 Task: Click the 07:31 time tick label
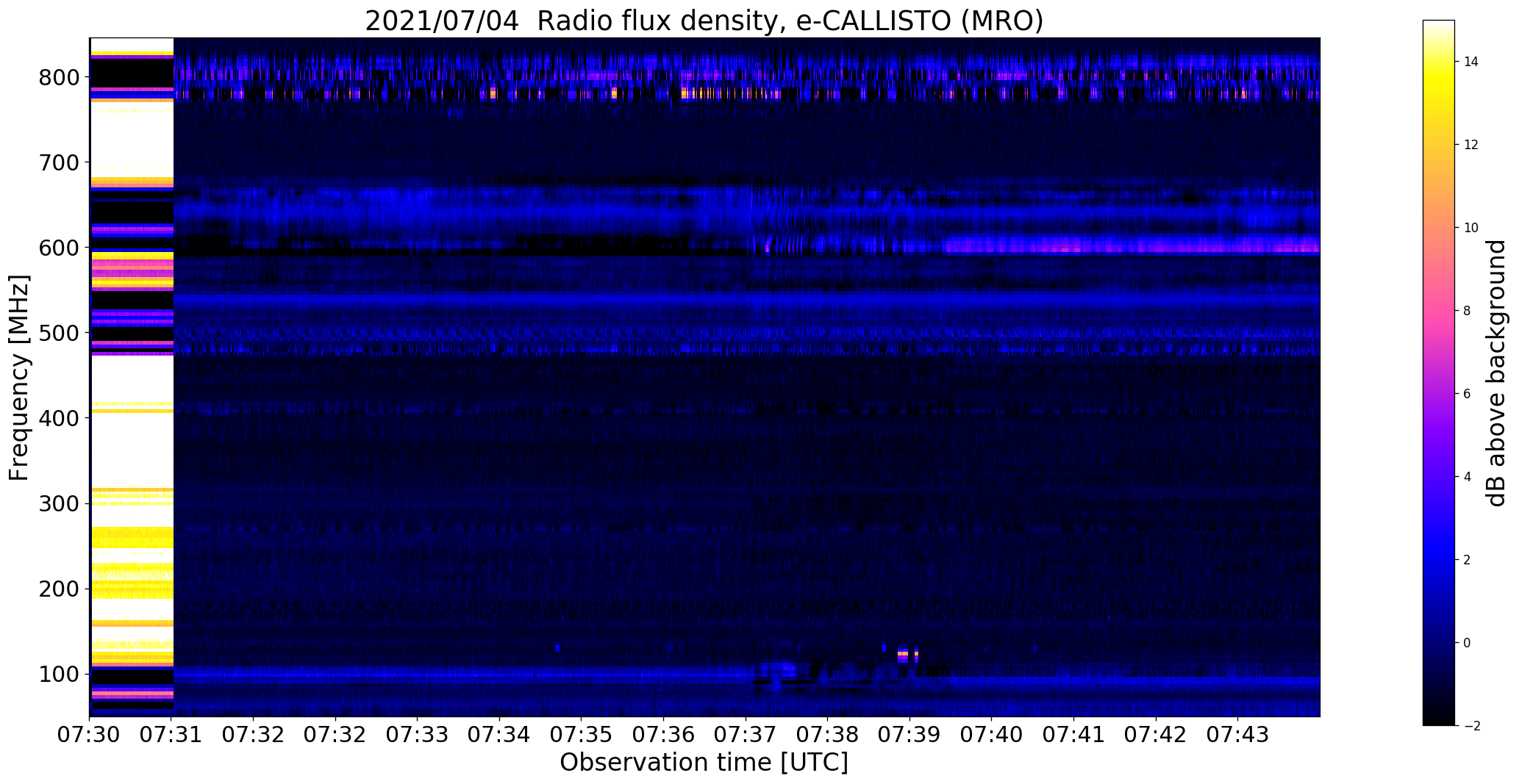[x=171, y=735]
